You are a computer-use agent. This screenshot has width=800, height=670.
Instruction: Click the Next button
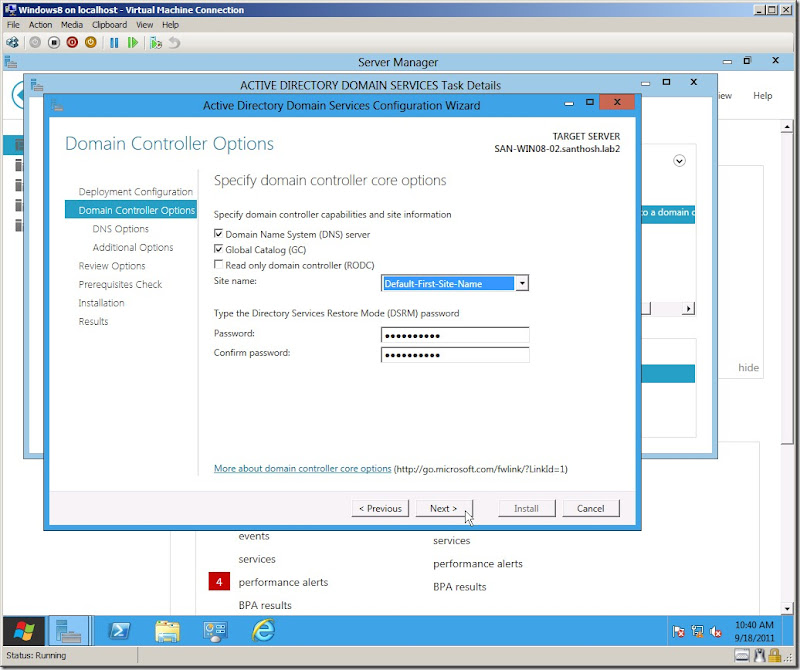point(443,508)
